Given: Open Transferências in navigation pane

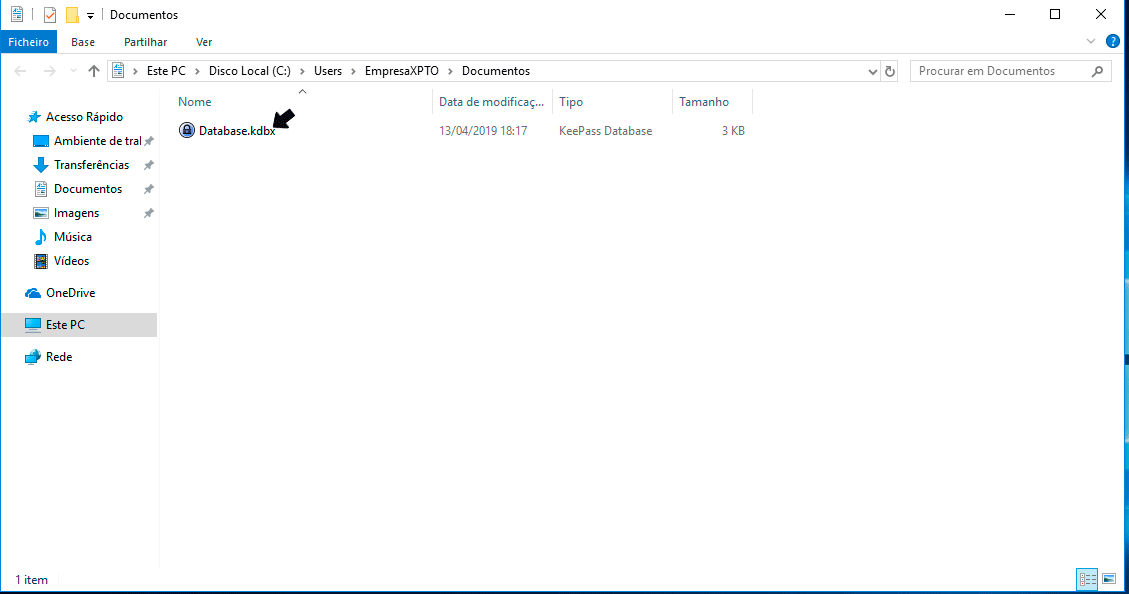Looking at the screenshot, I should pyautogui.click(x=91, y=165).
